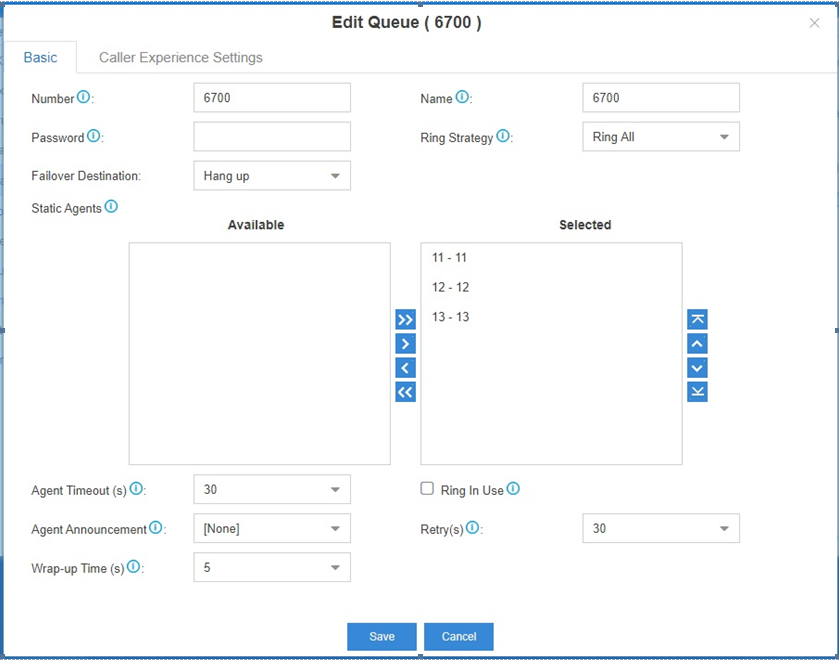
Task: Move selected agent up one position
Action: point(697,344)
